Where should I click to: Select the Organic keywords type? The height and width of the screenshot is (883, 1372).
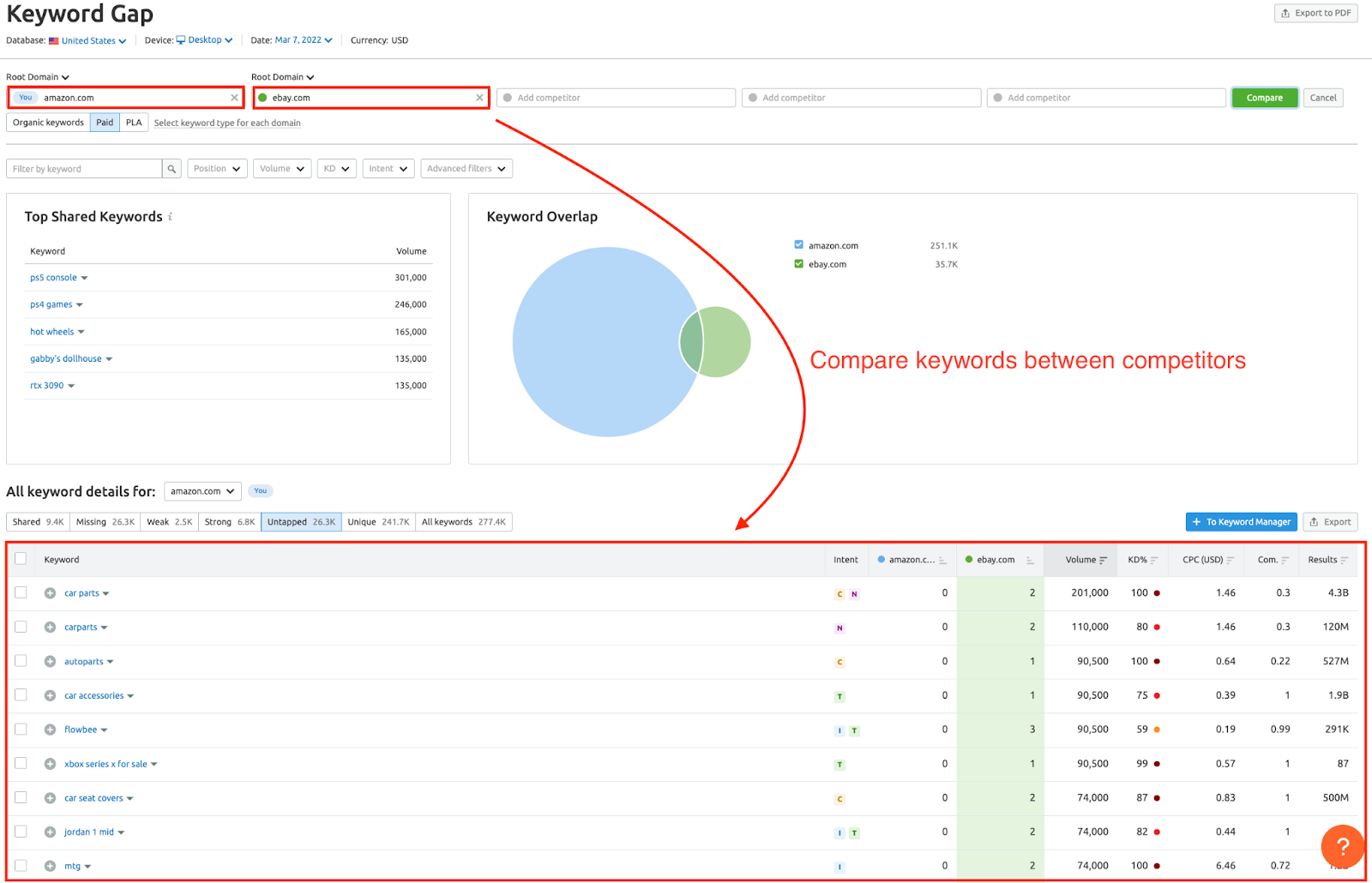(48, 123)
